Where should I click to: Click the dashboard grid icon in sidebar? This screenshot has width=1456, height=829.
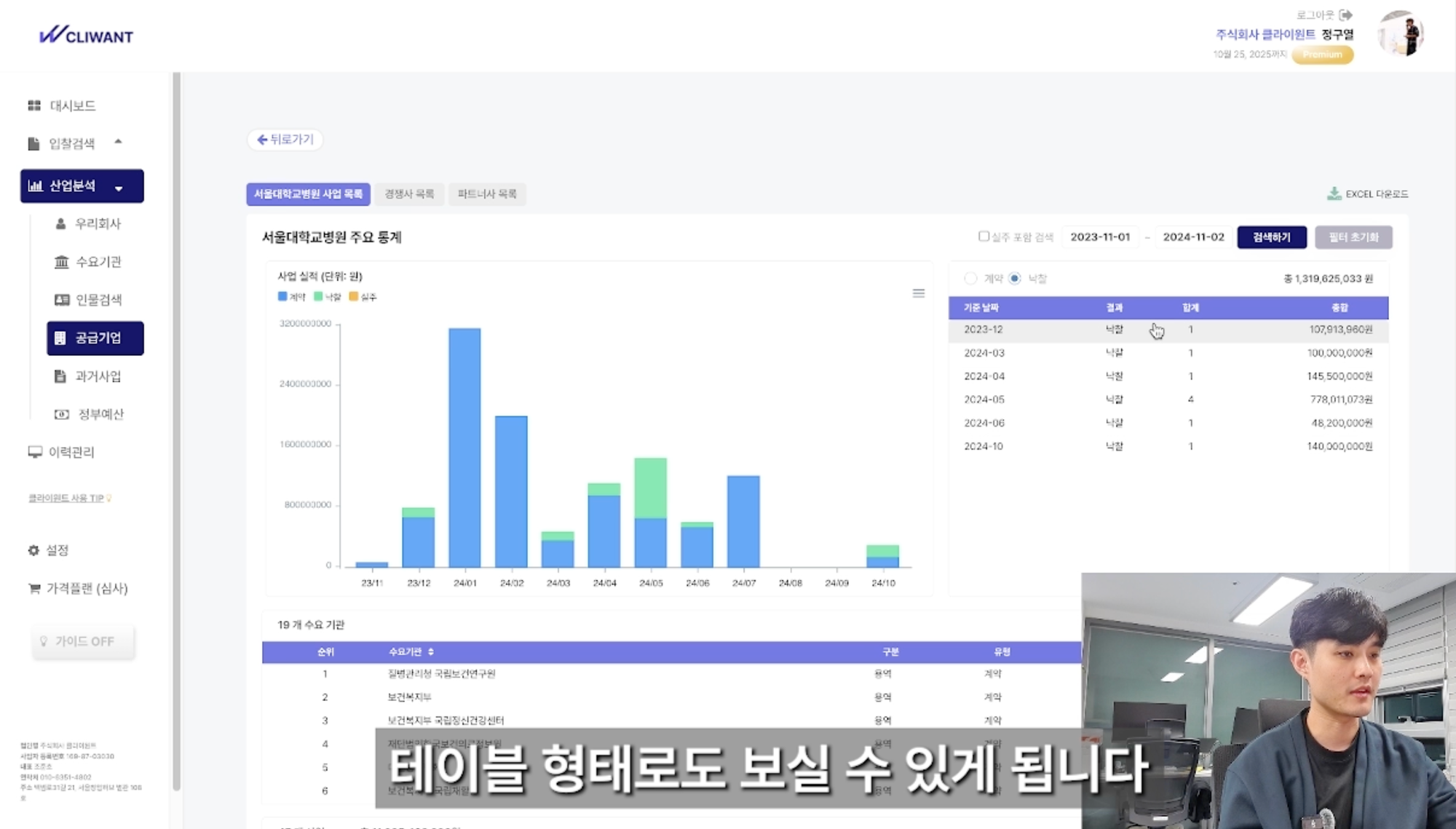pyautogui.click(x=33, y=106)
